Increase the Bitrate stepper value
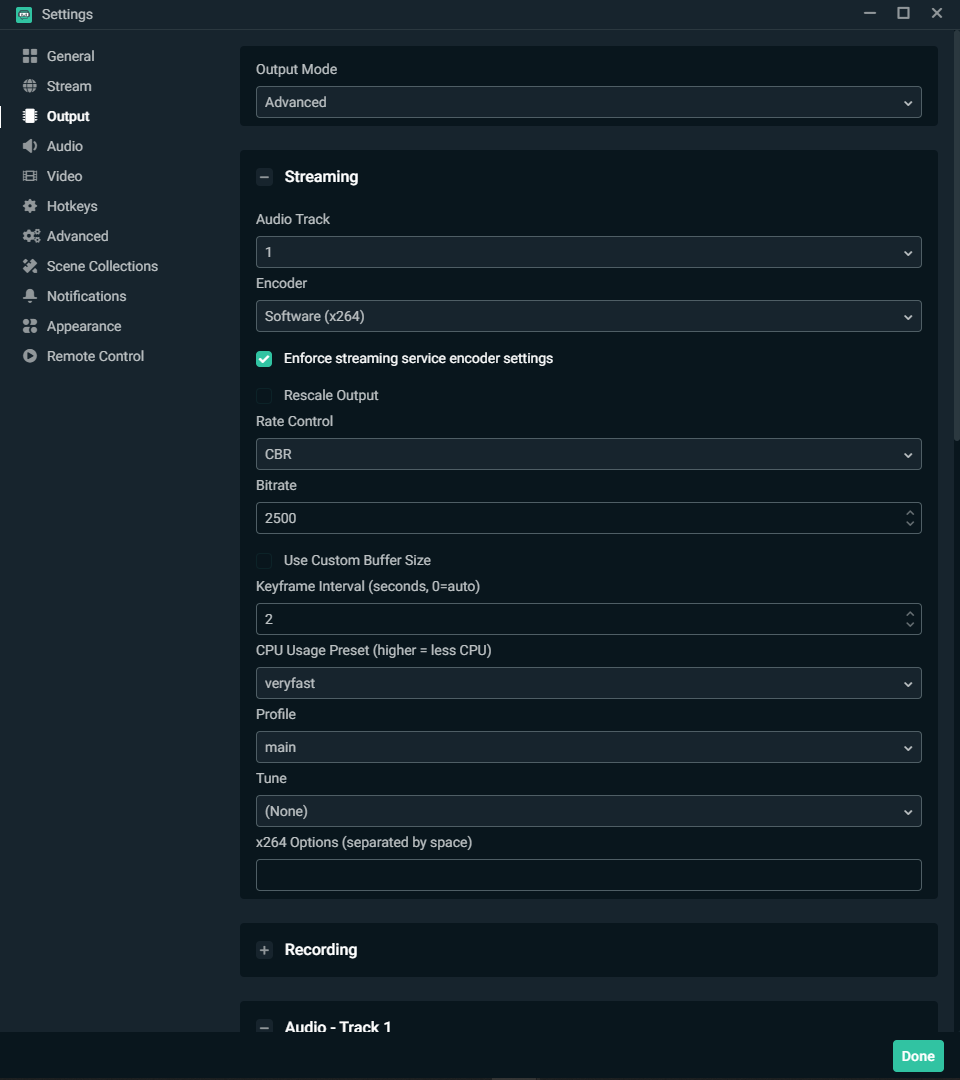The height and width of the screenshot is (1080, 960). 910,513
